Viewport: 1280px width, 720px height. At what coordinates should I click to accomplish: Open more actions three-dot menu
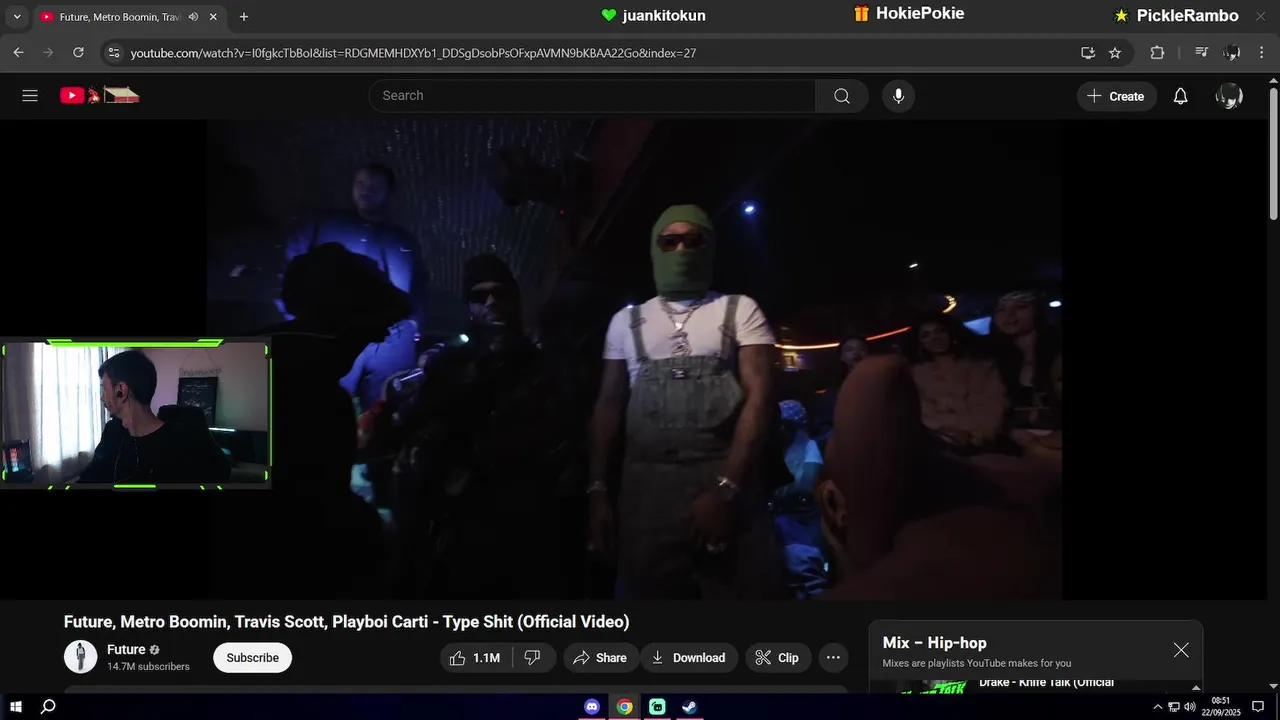[833, 658]
